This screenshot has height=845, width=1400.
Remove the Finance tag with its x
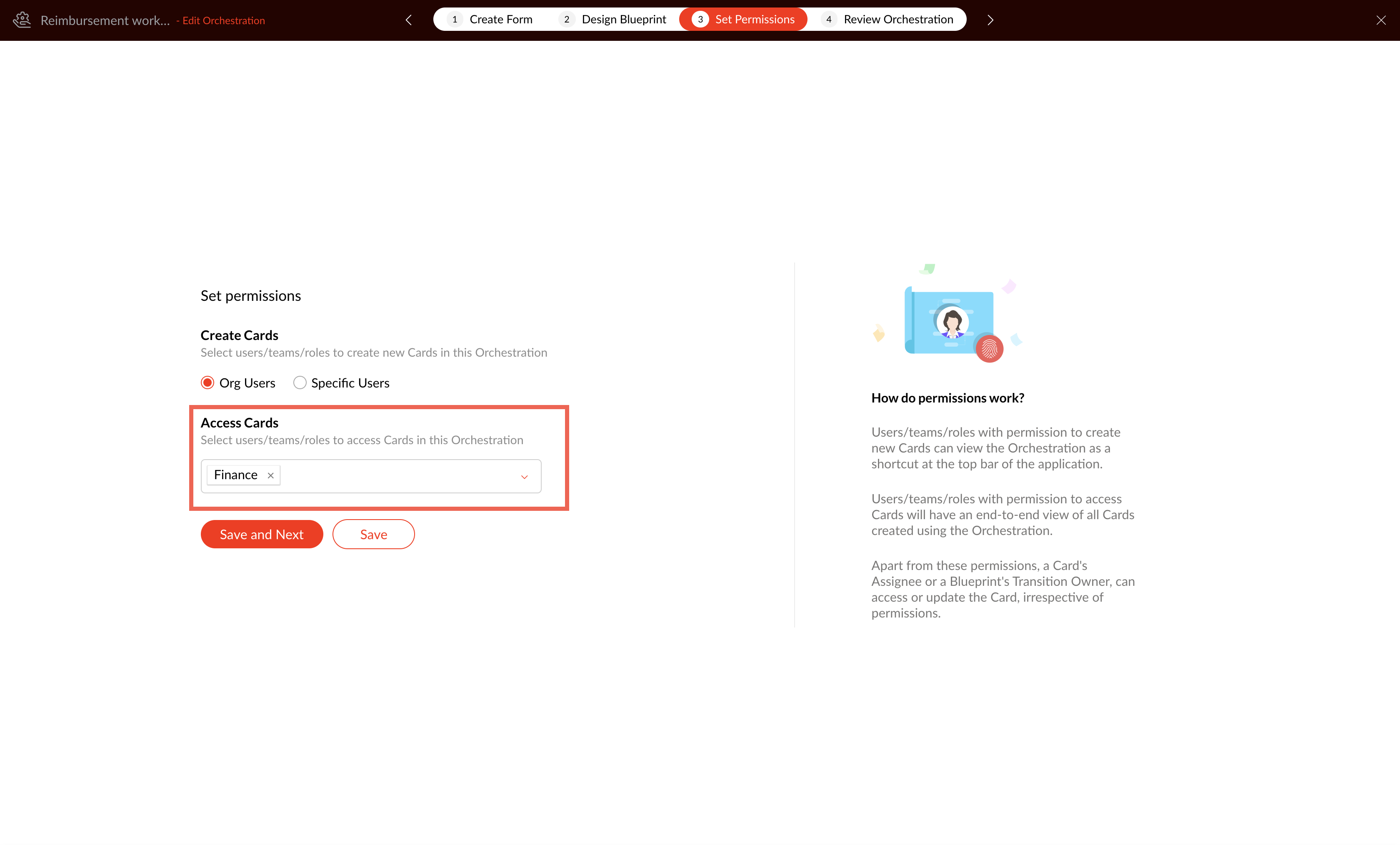tap(270, 476)
